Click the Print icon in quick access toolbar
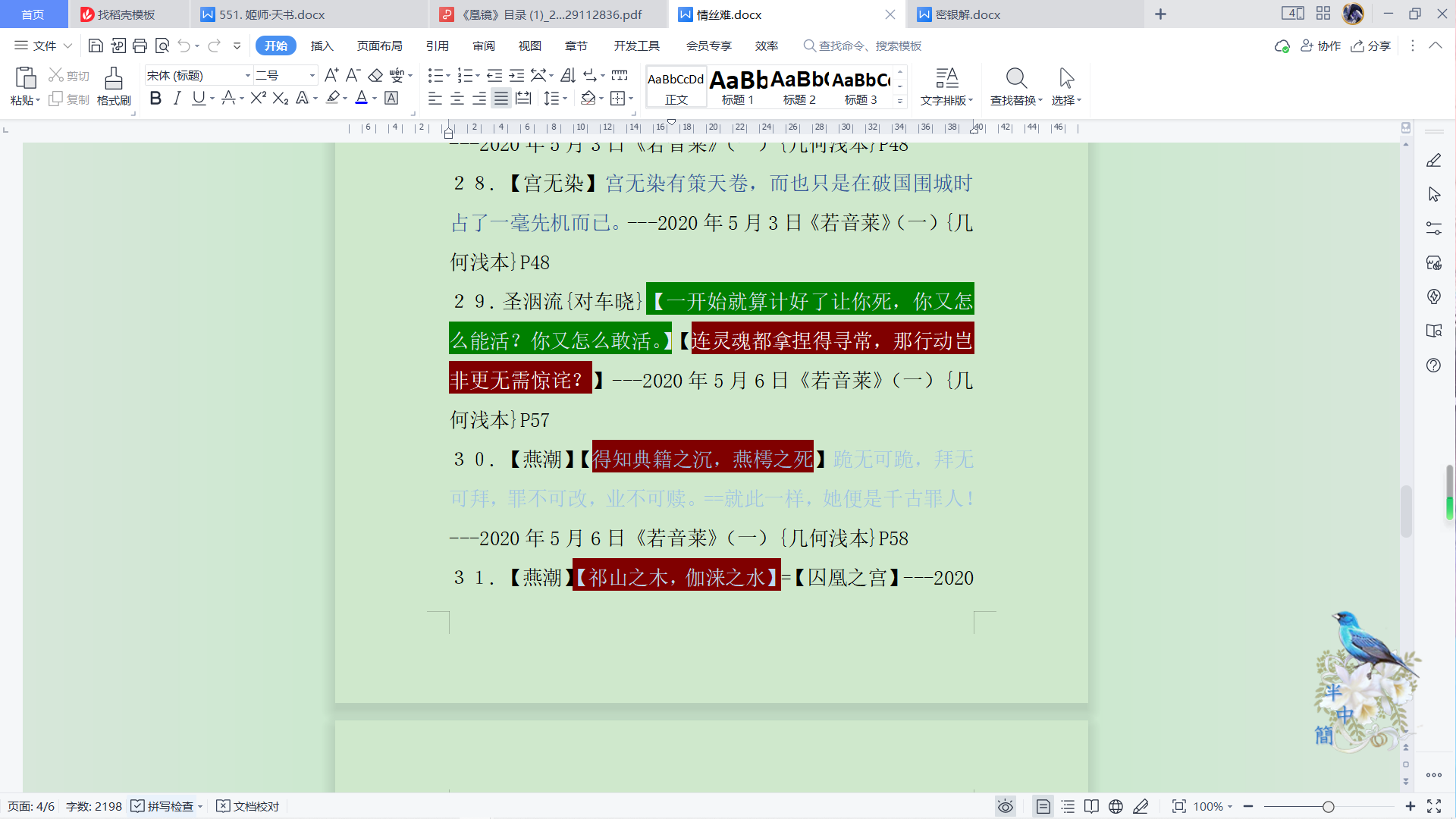1456x819 pixels. click(140, 45)
